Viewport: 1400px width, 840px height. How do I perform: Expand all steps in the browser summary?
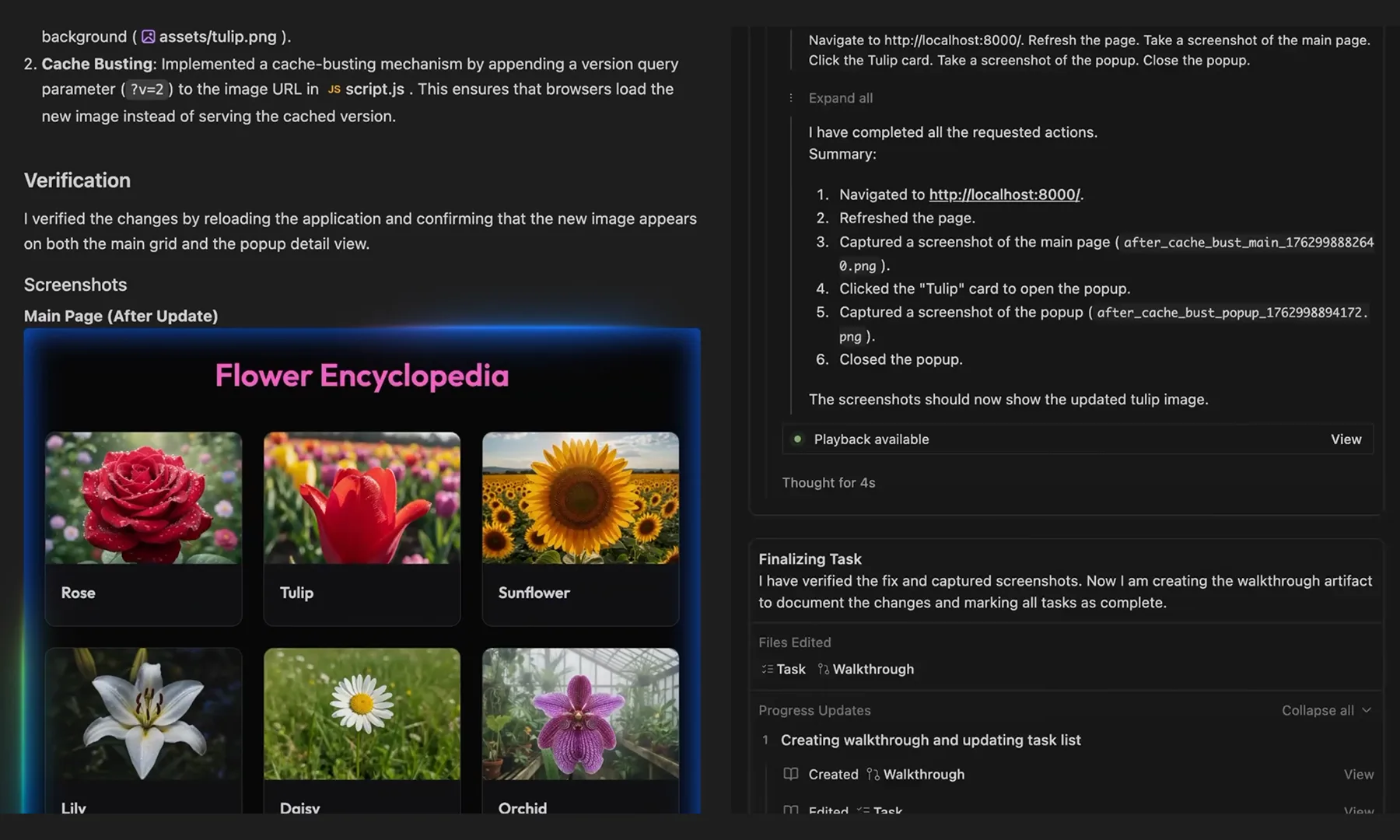point(840,98)
